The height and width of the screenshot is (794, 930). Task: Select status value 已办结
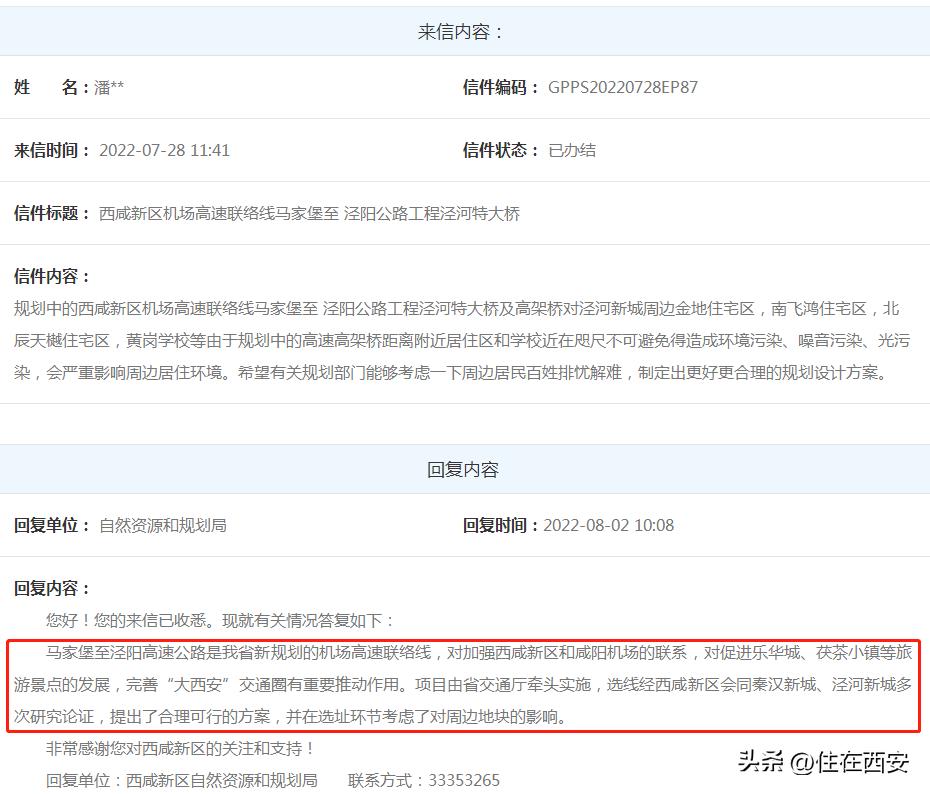point(572,150)
